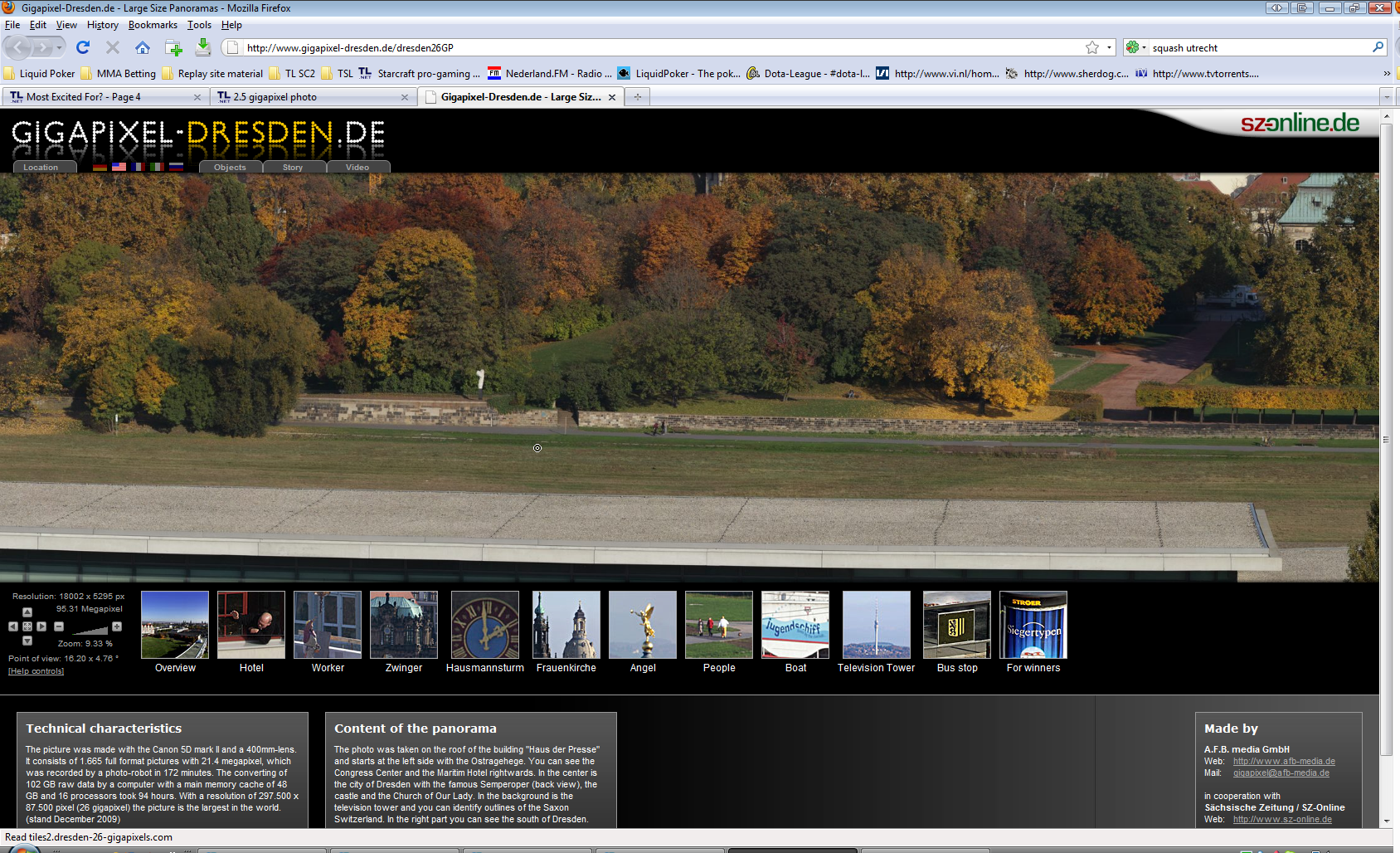Pan the panorama right with the right arrow
The width and height of the screenshot is (1400, 853).
pos(41,626)
